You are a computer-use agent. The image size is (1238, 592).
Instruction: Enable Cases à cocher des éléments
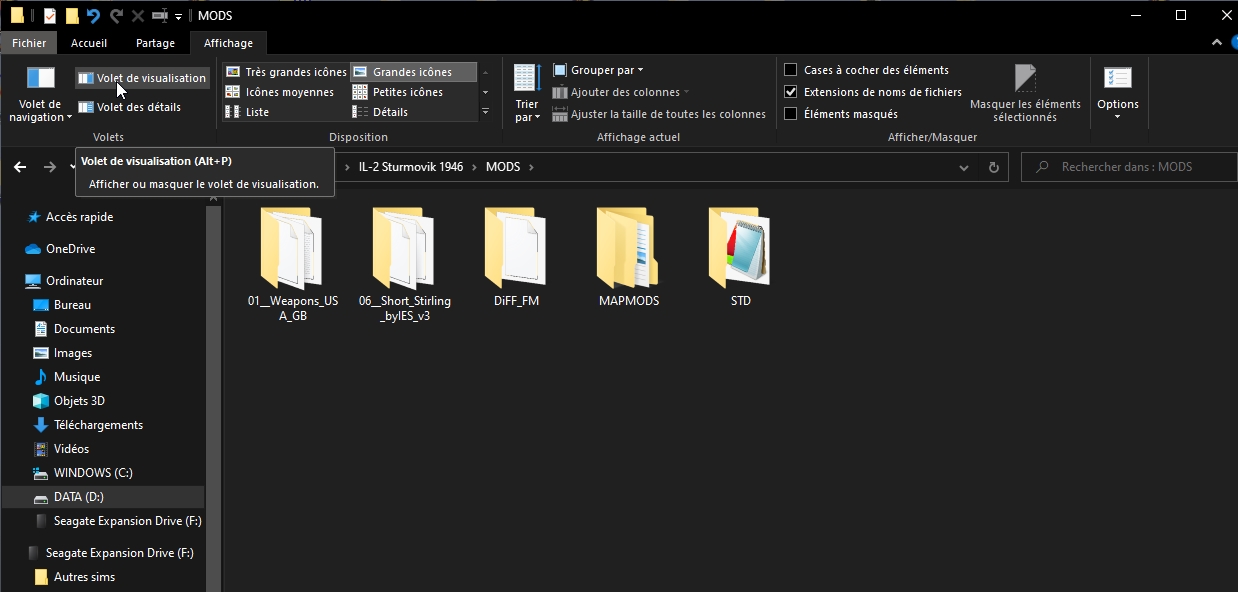[791, 70]
